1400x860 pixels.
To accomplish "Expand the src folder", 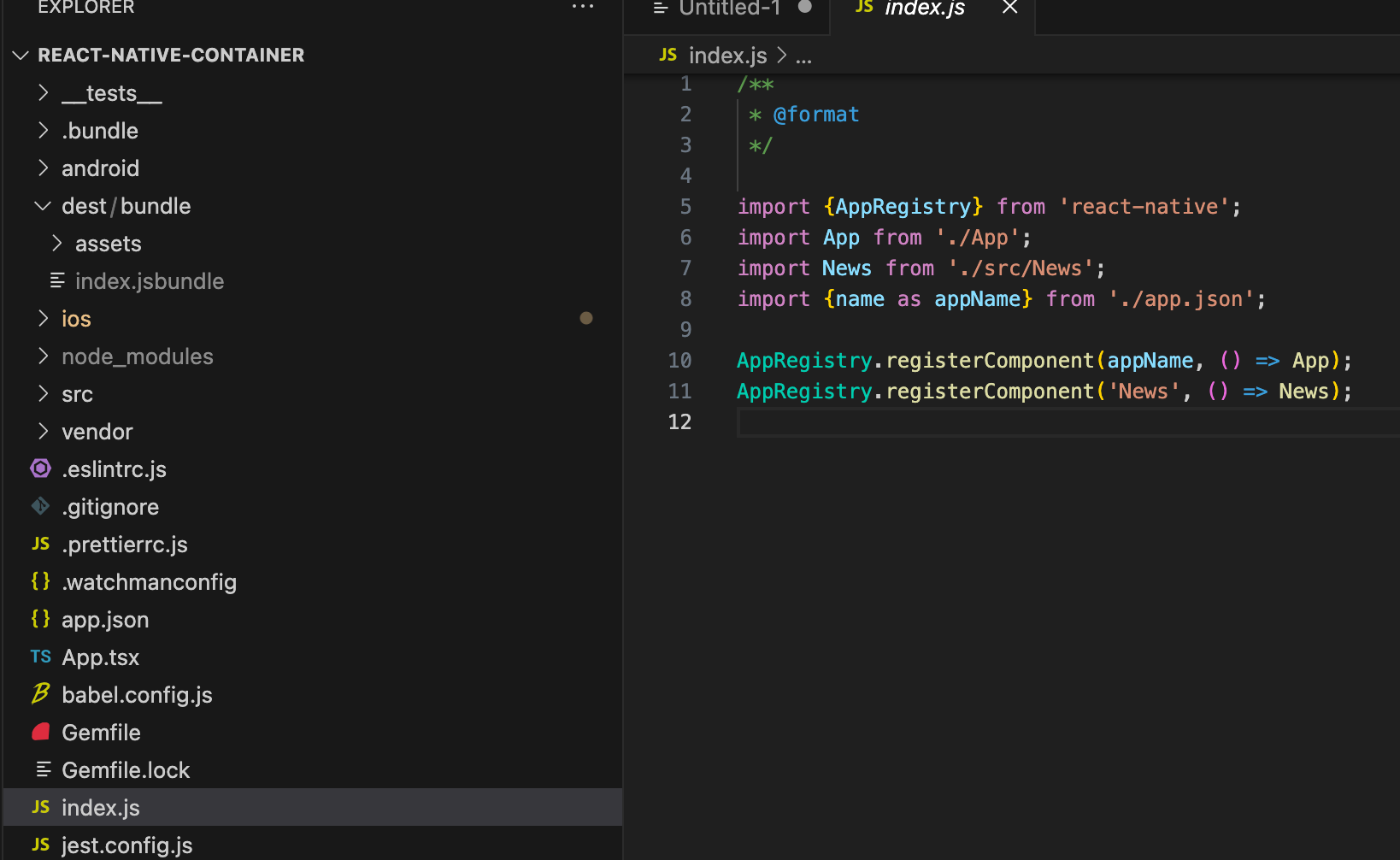I will [44, 393].
